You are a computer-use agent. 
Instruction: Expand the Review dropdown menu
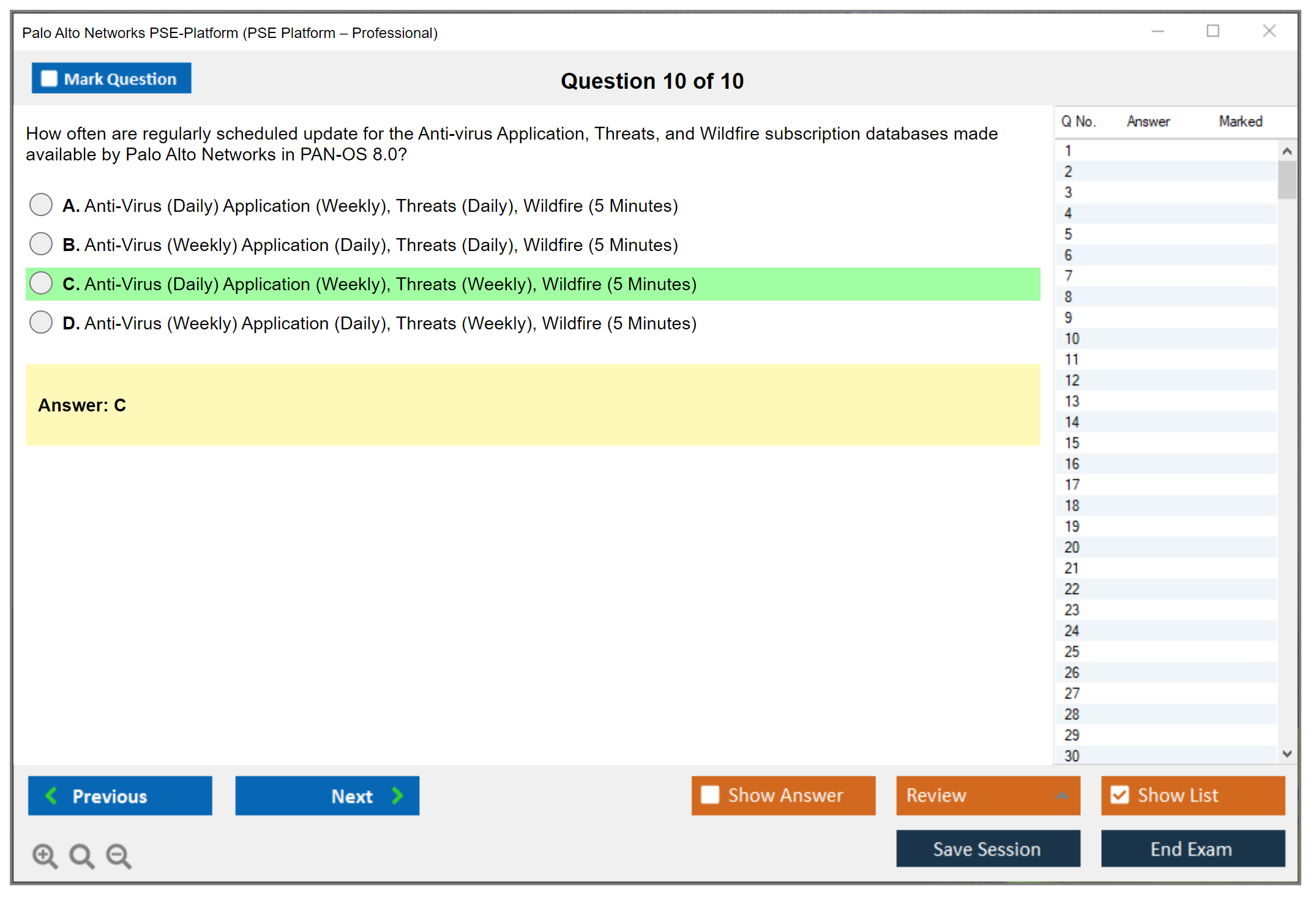(1062, 795)
